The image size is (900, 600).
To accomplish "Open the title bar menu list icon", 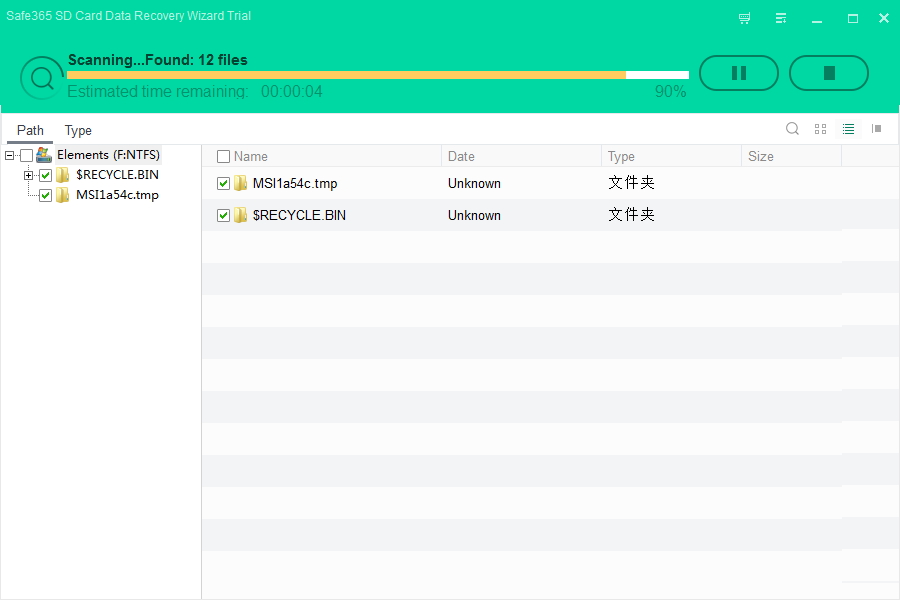I will (781, 18).
